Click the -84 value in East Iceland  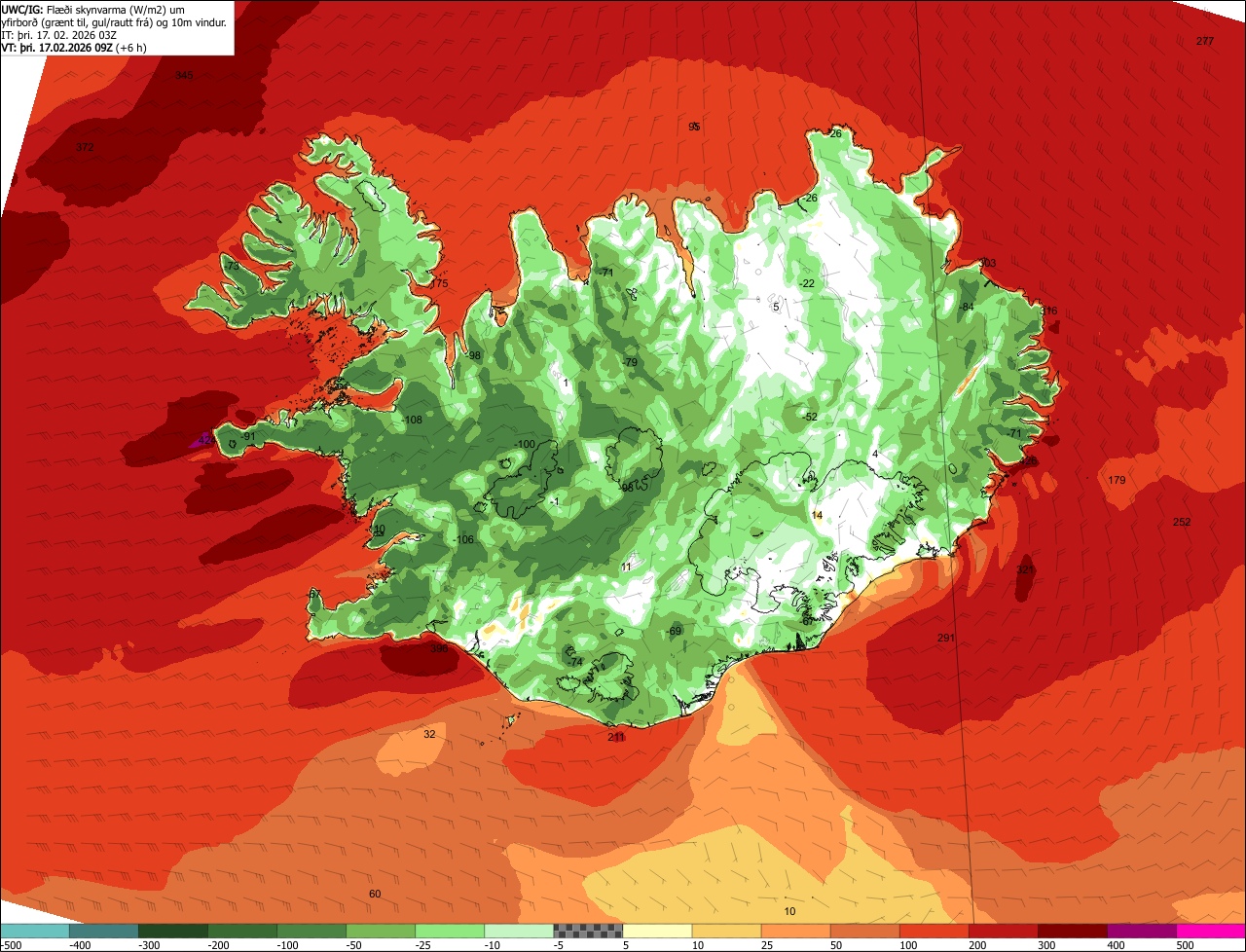click(966, 307)
